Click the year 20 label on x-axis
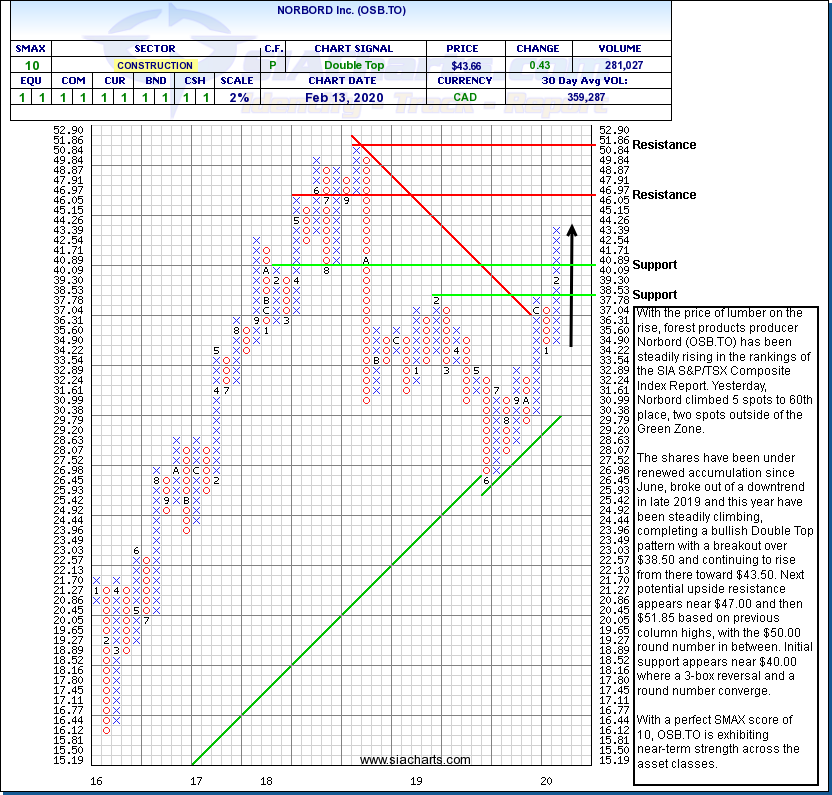The image size is (832, 795). pyautogui.click(x=546, y=780)
